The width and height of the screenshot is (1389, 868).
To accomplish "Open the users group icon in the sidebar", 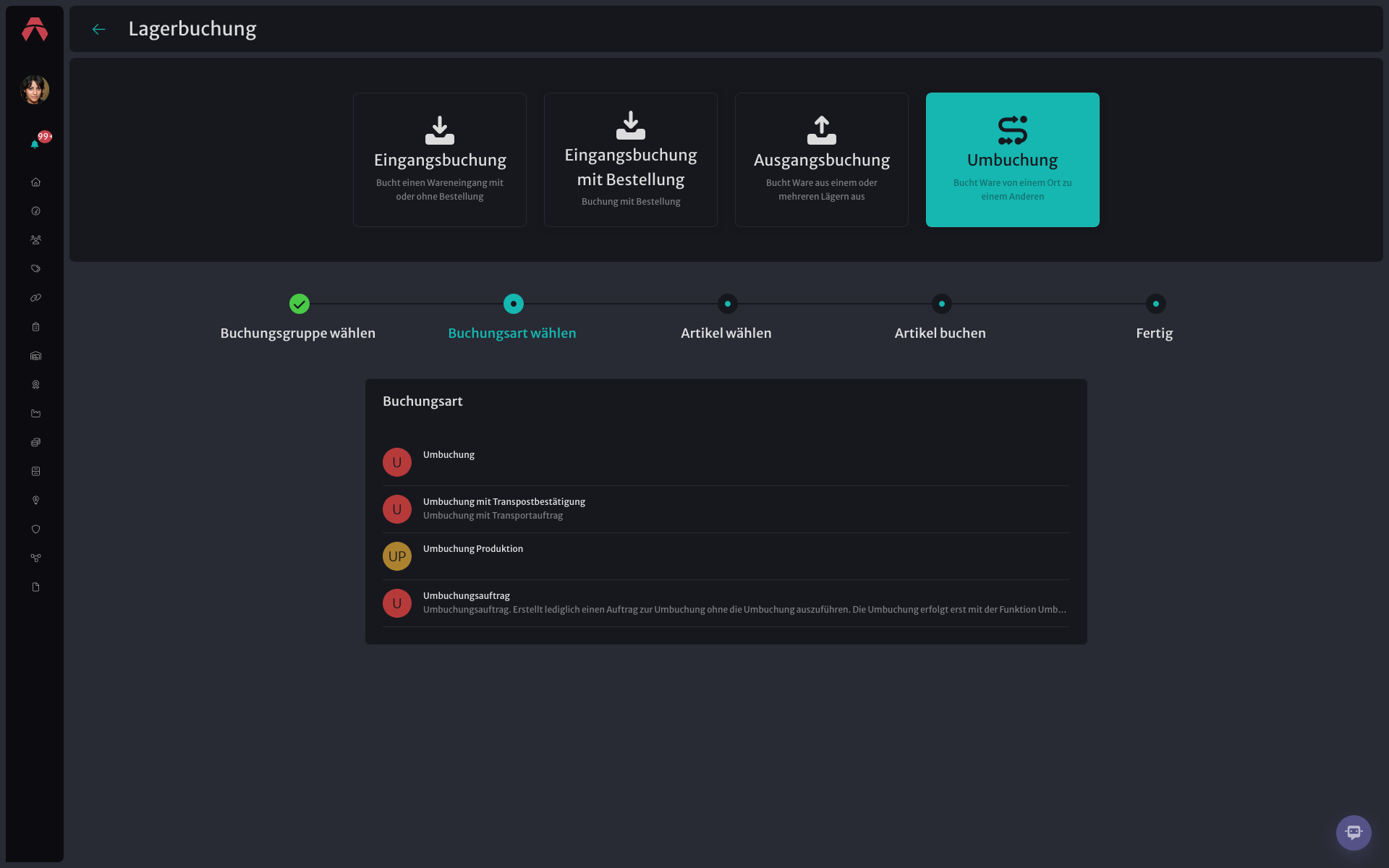I will pyautogui.click(x=35, y=240).
